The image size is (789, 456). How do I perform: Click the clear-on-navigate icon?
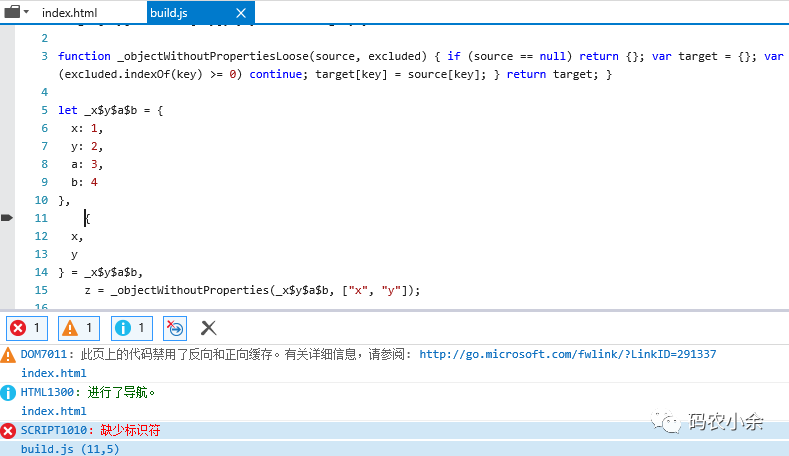[x=175, y=327]
